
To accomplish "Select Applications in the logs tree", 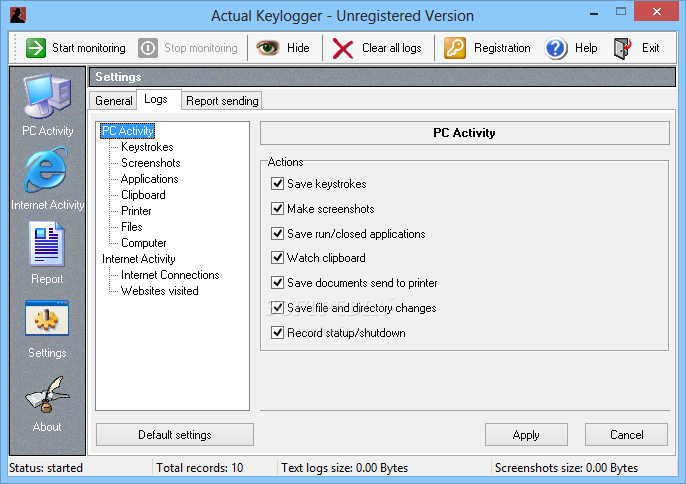I will pyautogui.click(x=150, y=179).
